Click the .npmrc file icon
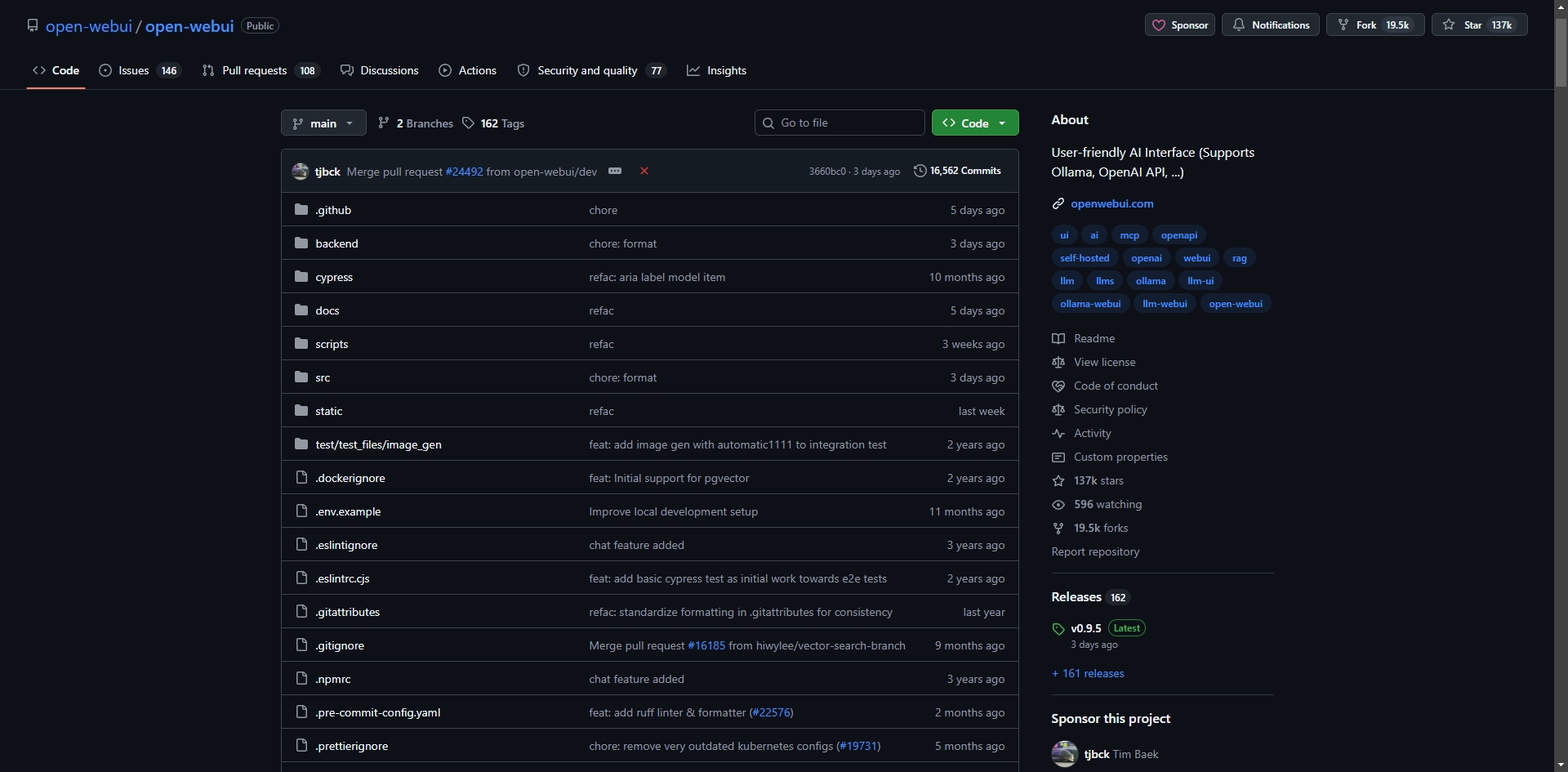Screen dimensions: 1568x772 [301, 679]
